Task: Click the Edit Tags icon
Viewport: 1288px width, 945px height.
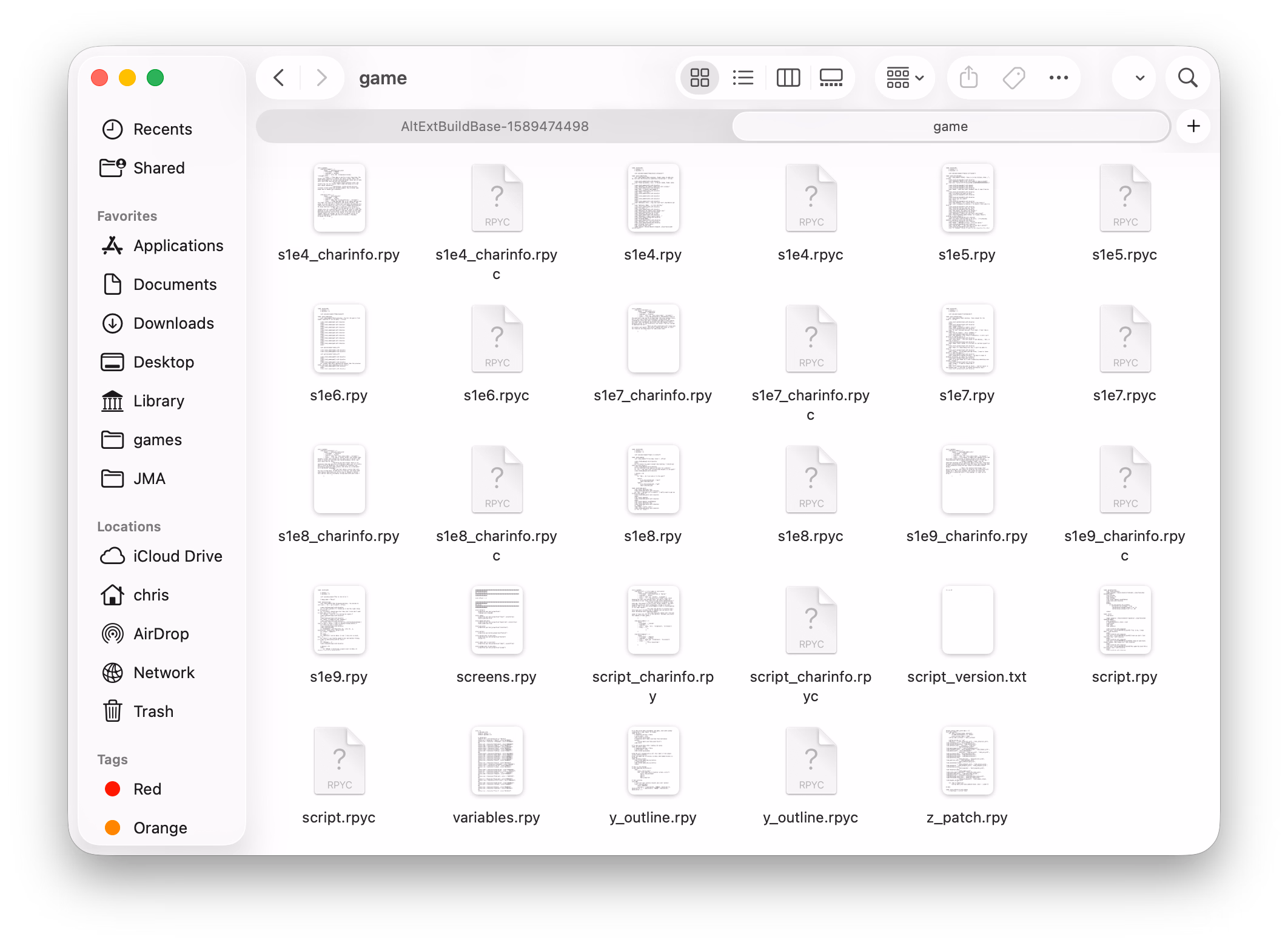Action: coord(1013,78)
